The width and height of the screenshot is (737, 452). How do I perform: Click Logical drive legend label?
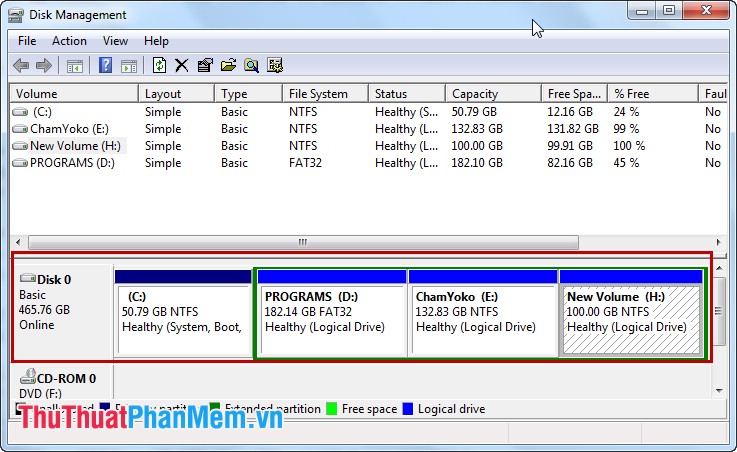tap(451, 409)
